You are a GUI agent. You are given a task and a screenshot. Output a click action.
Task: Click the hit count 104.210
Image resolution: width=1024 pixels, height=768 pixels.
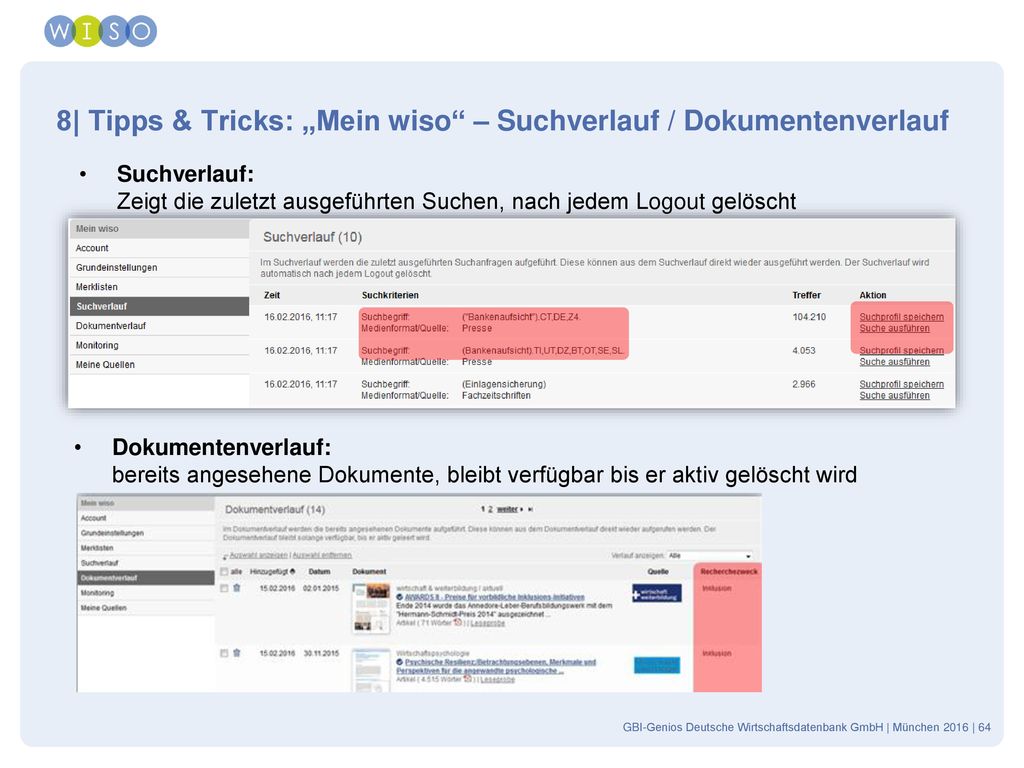click(x=809, y=317)
